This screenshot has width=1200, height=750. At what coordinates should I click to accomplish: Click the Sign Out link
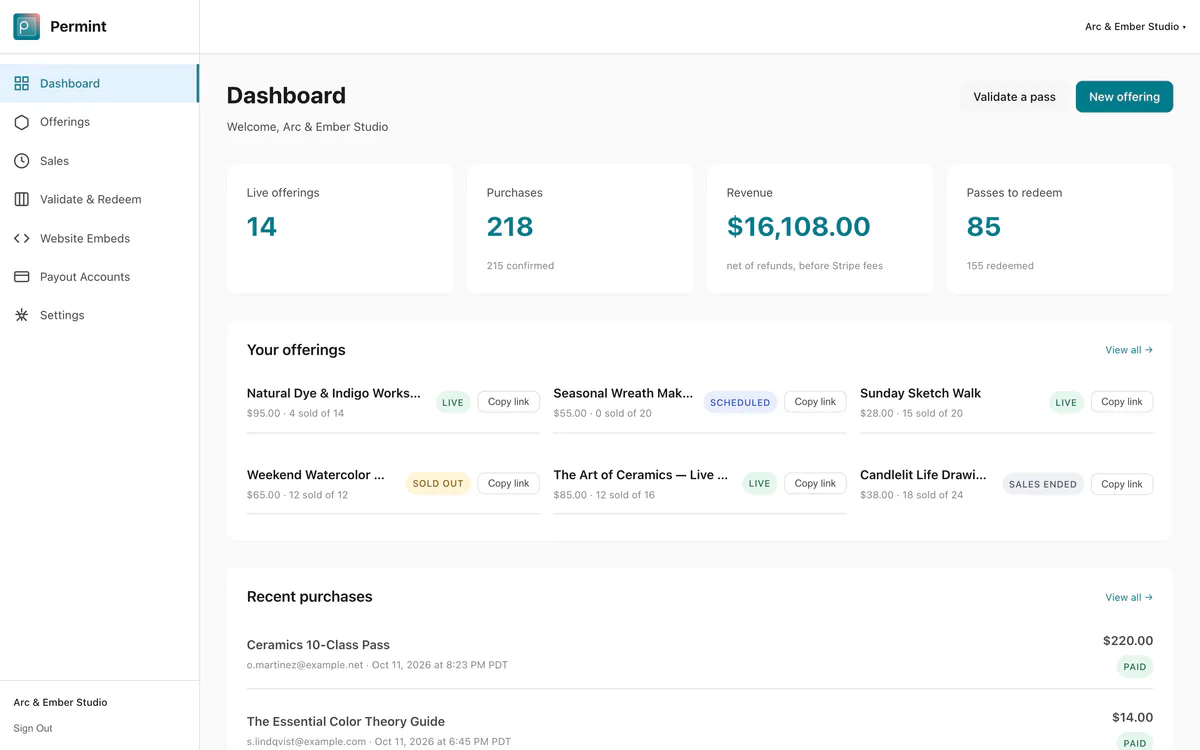click(33, 728)
